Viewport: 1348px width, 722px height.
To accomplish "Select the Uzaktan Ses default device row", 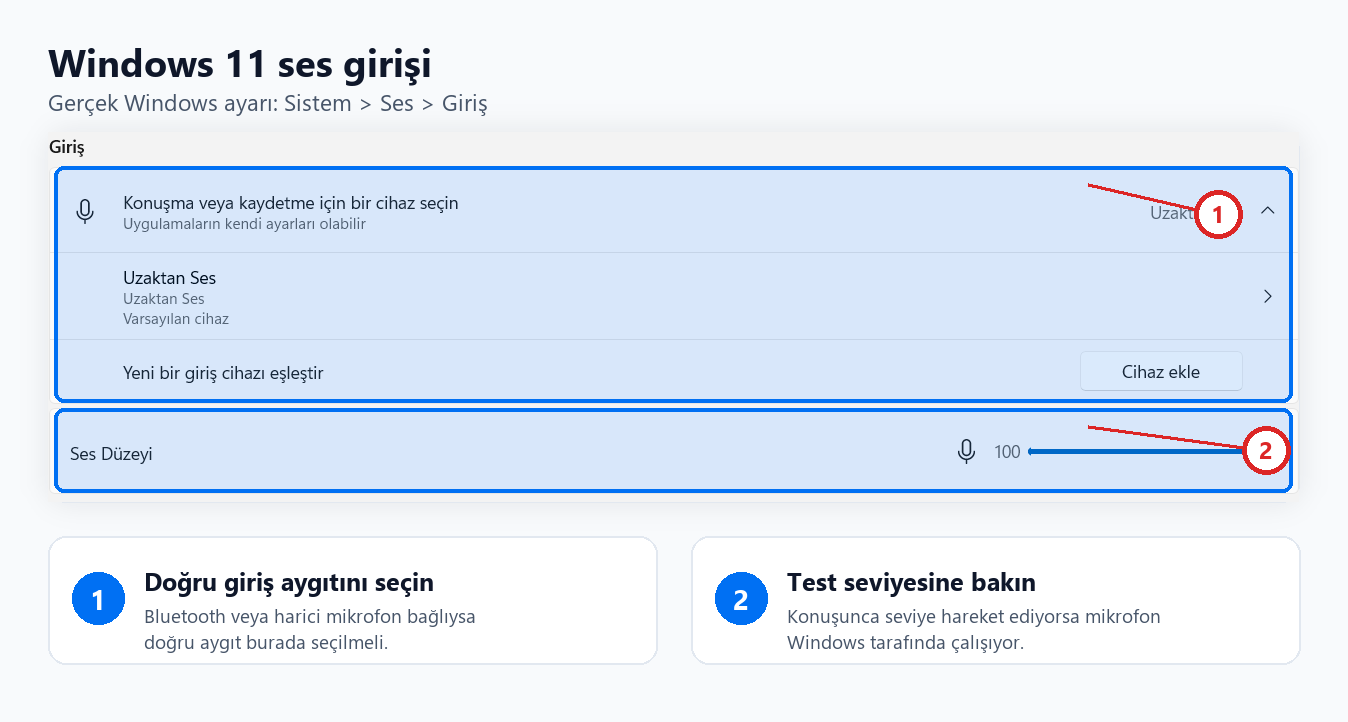I will pyautogui.click(x=673, y=297).
